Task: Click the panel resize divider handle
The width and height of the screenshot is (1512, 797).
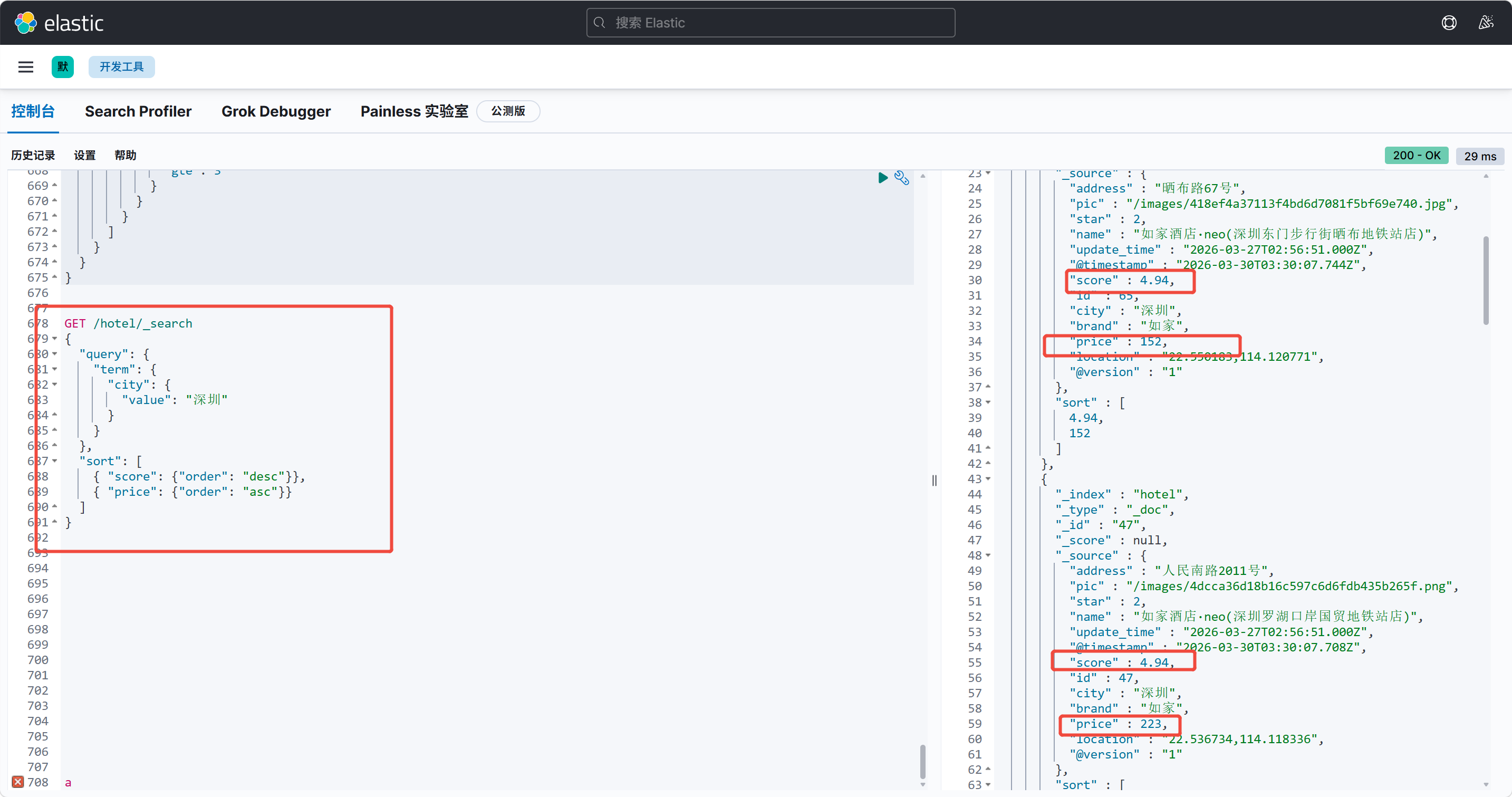Action: (x=934, y=481)
